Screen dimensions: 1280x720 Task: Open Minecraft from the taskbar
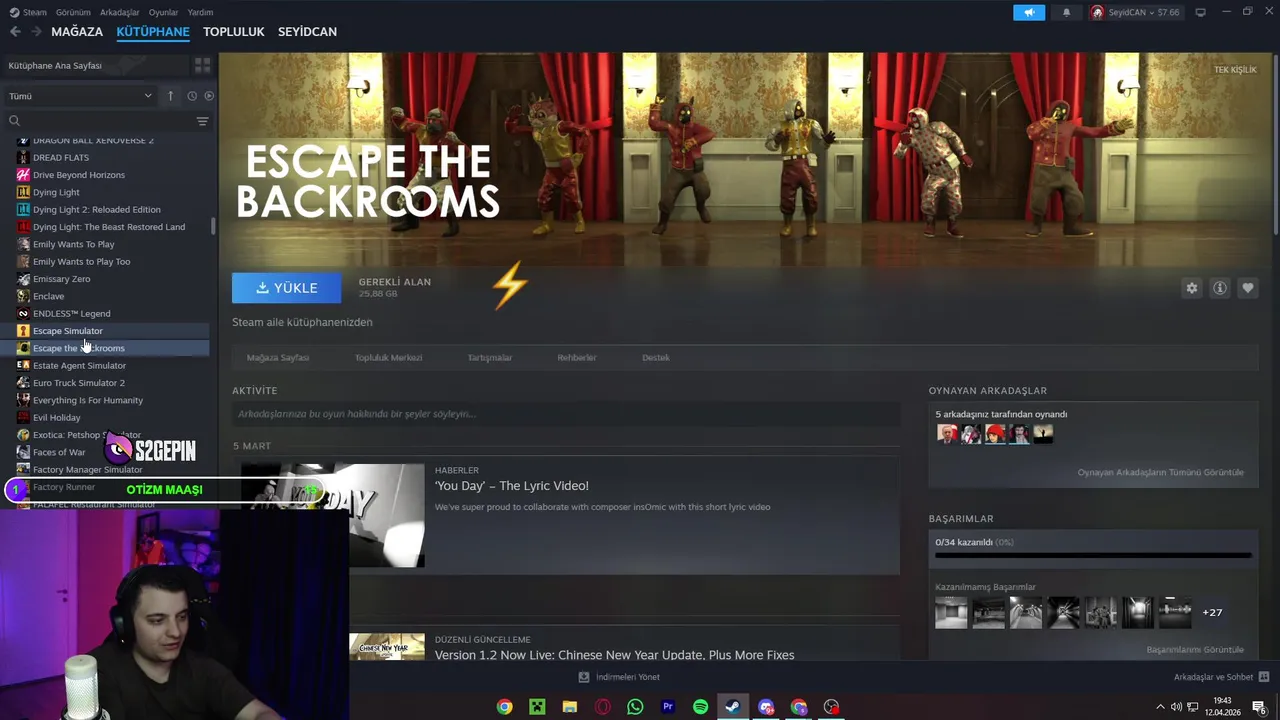[x=537, y=707]
